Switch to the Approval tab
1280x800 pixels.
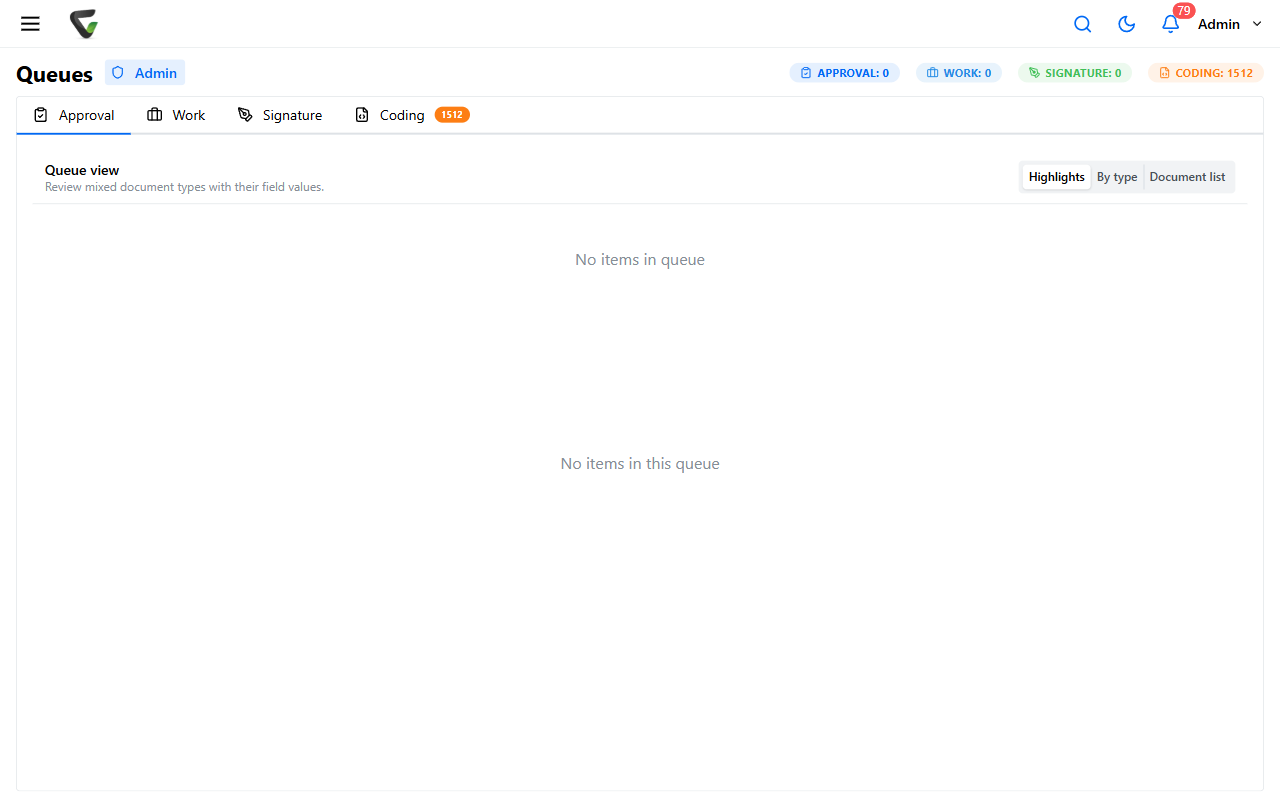[74, 115]
